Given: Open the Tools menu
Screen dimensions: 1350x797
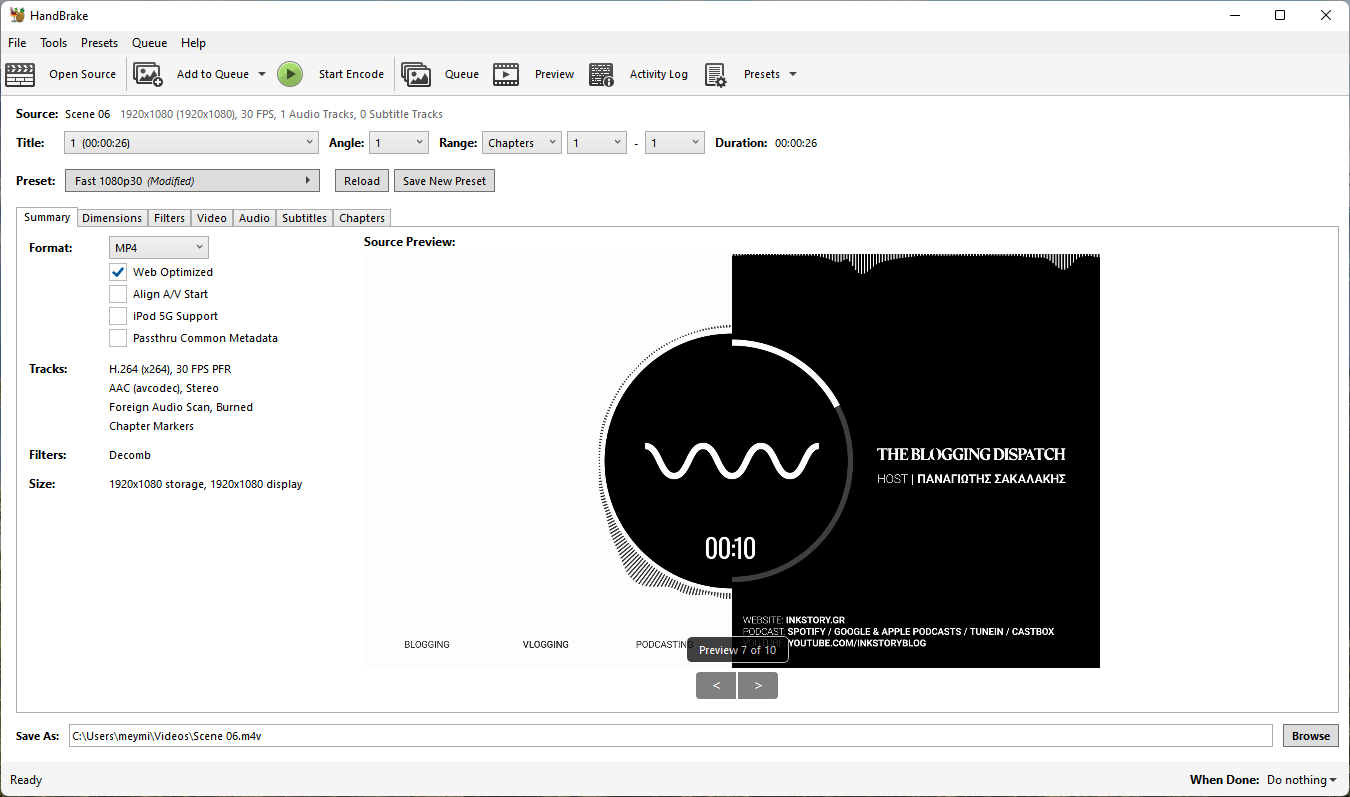Looking at the screenshot, I should click(53, 43).
